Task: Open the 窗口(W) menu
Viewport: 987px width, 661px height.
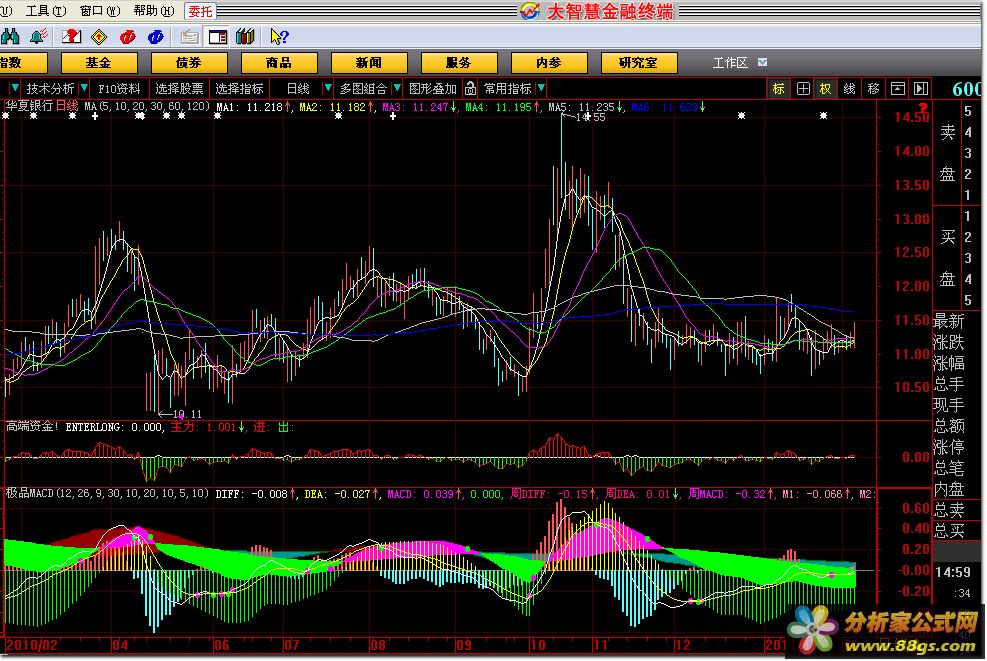Action: point(99,11)
